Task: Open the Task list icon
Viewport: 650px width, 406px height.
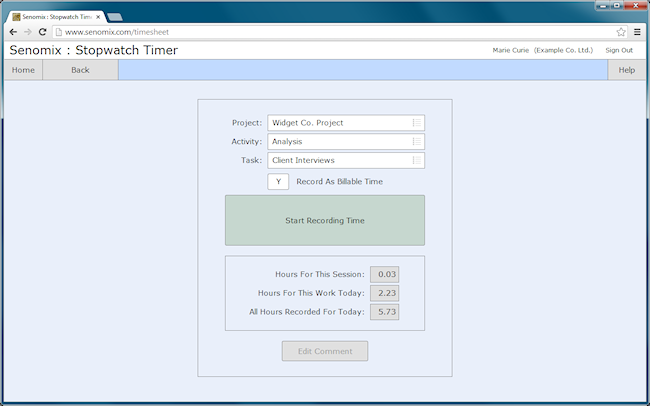Action: (x=417, y=160)
